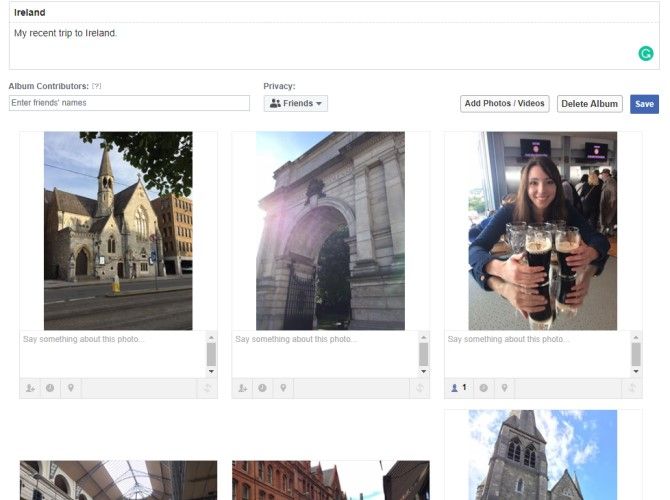Click the tagged person icon under the beer photo
This screenshot has width=670, height=500.
click(x=458, y=388)
